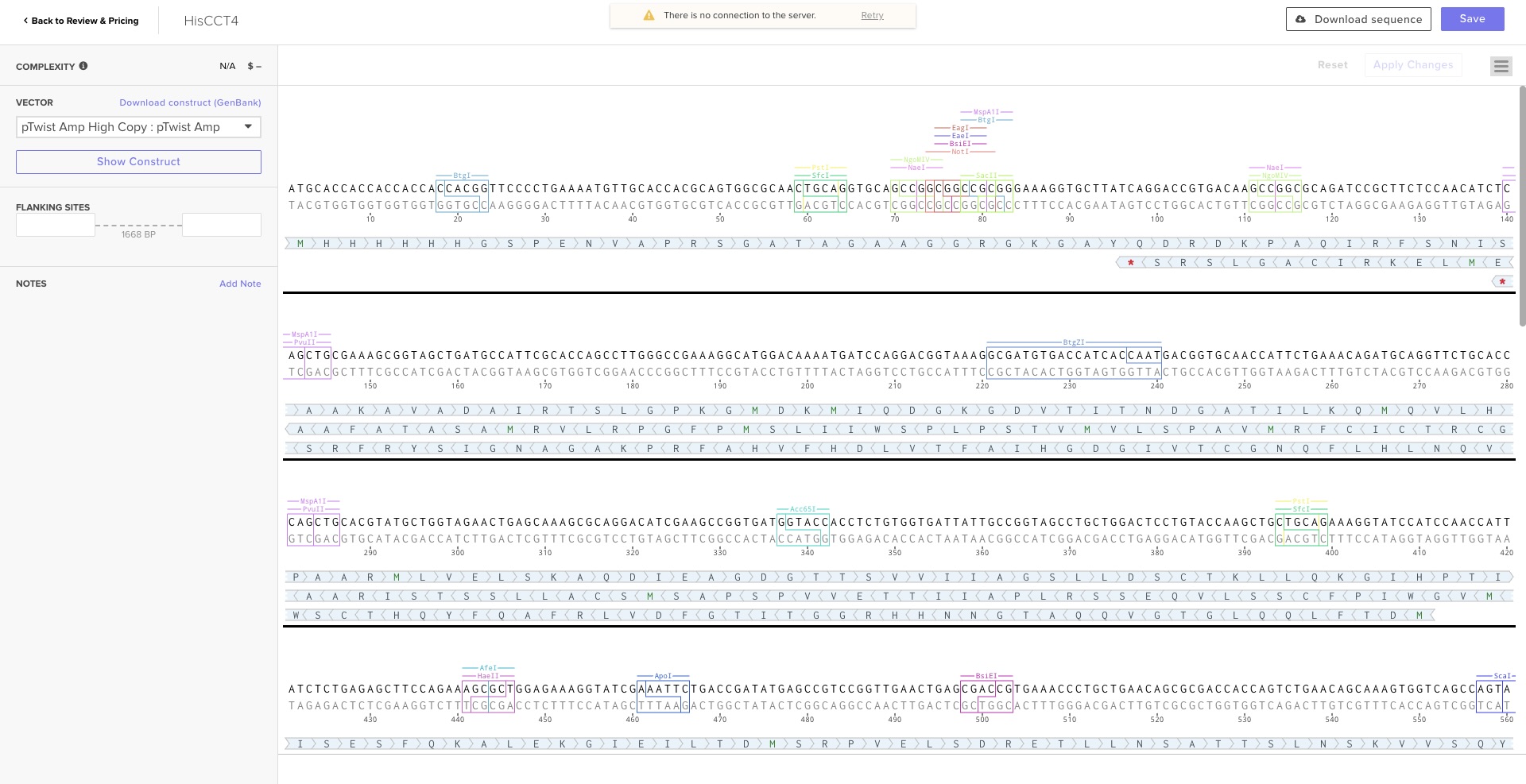Click the right flanking site field
Image resolution: width=1526 pixels, height=784 pixels.
coord(221,225)
